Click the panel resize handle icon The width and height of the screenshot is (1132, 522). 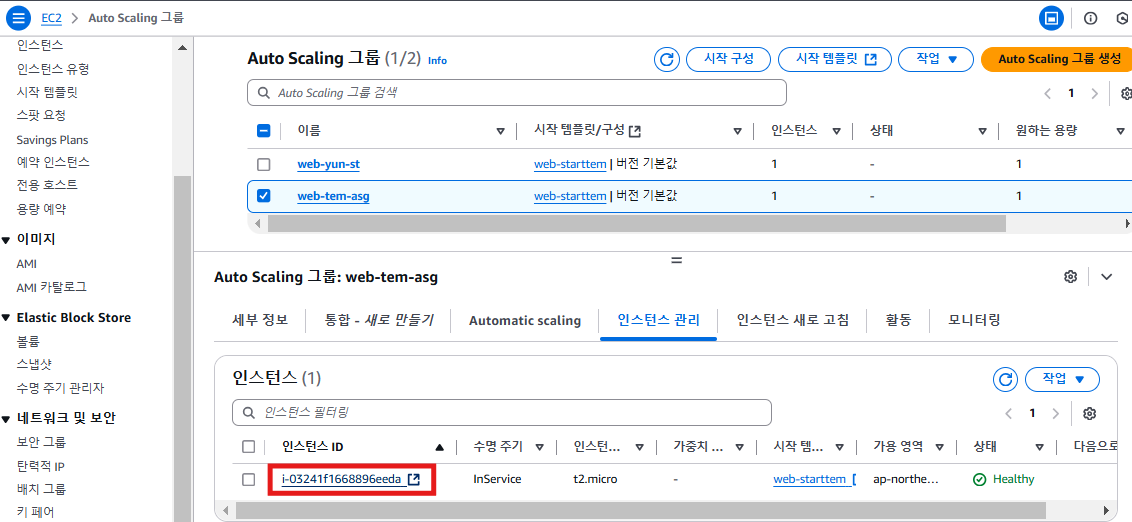tap(676, 261)
